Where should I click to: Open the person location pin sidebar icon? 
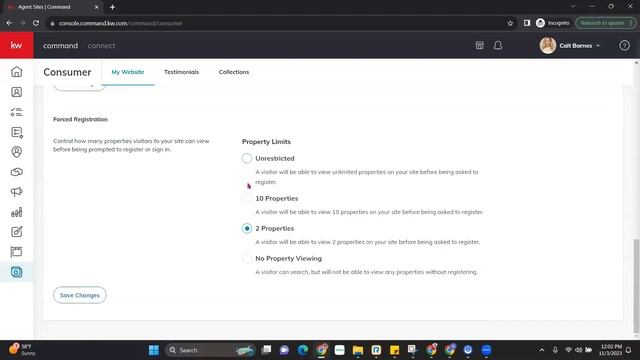pyautogui.click(x=16, y=152)
